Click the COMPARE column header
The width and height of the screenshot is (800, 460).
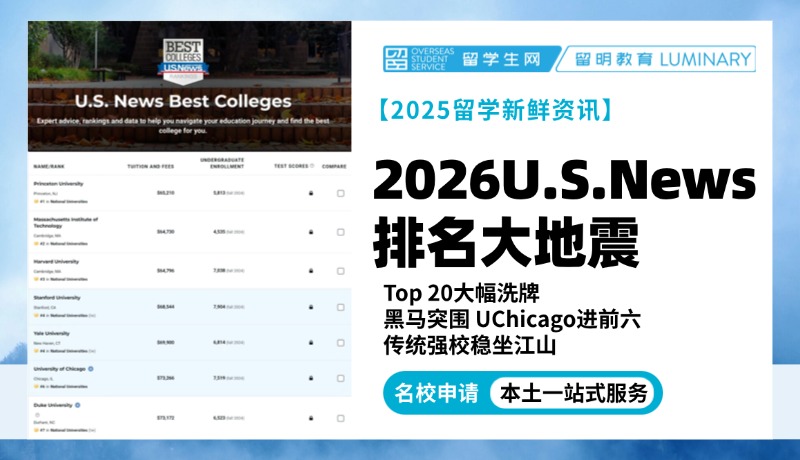[x=334, y=166]
